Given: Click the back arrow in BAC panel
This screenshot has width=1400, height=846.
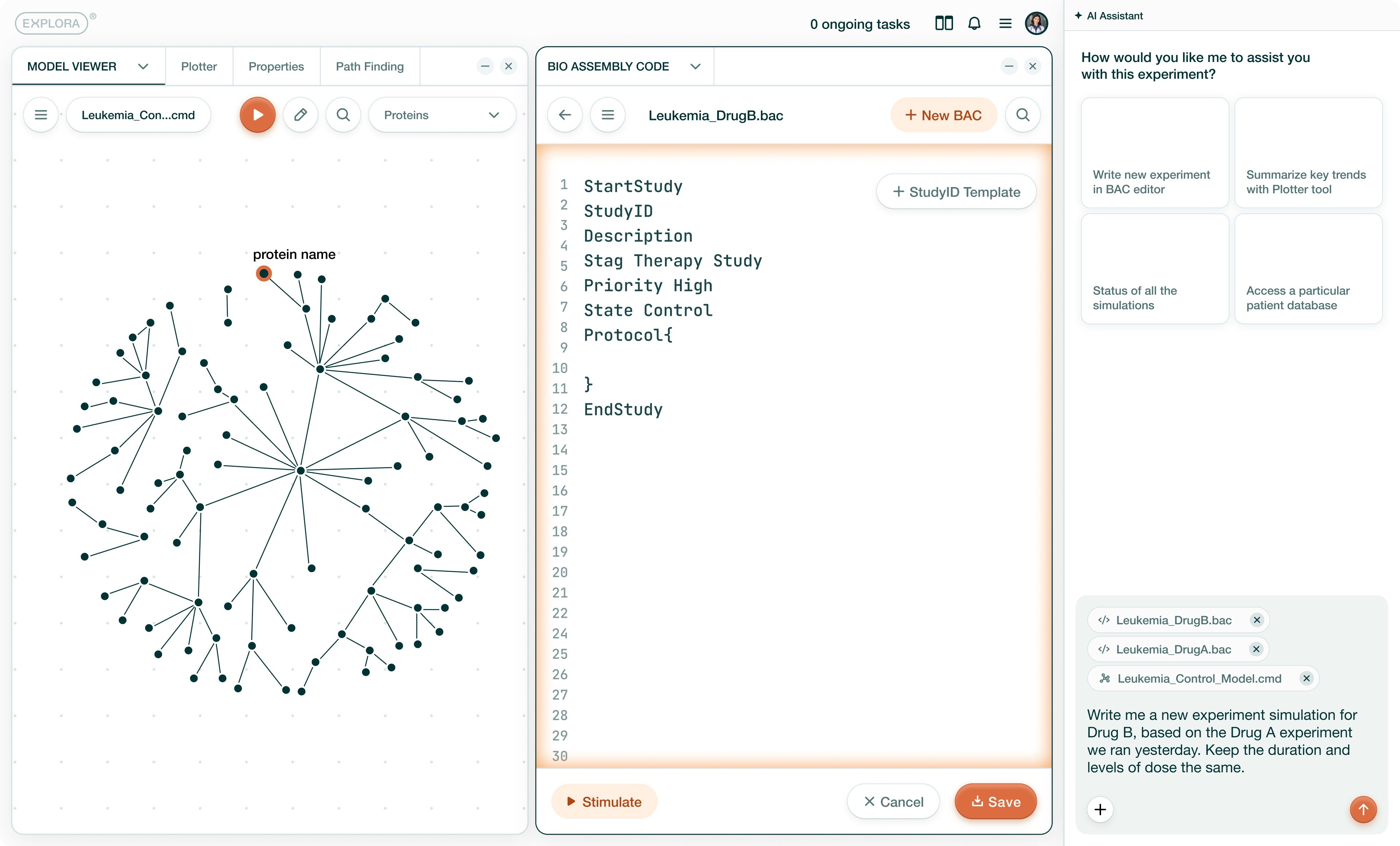Looking at the screenshot, I should pyautogui.click(x=564, y=115).
